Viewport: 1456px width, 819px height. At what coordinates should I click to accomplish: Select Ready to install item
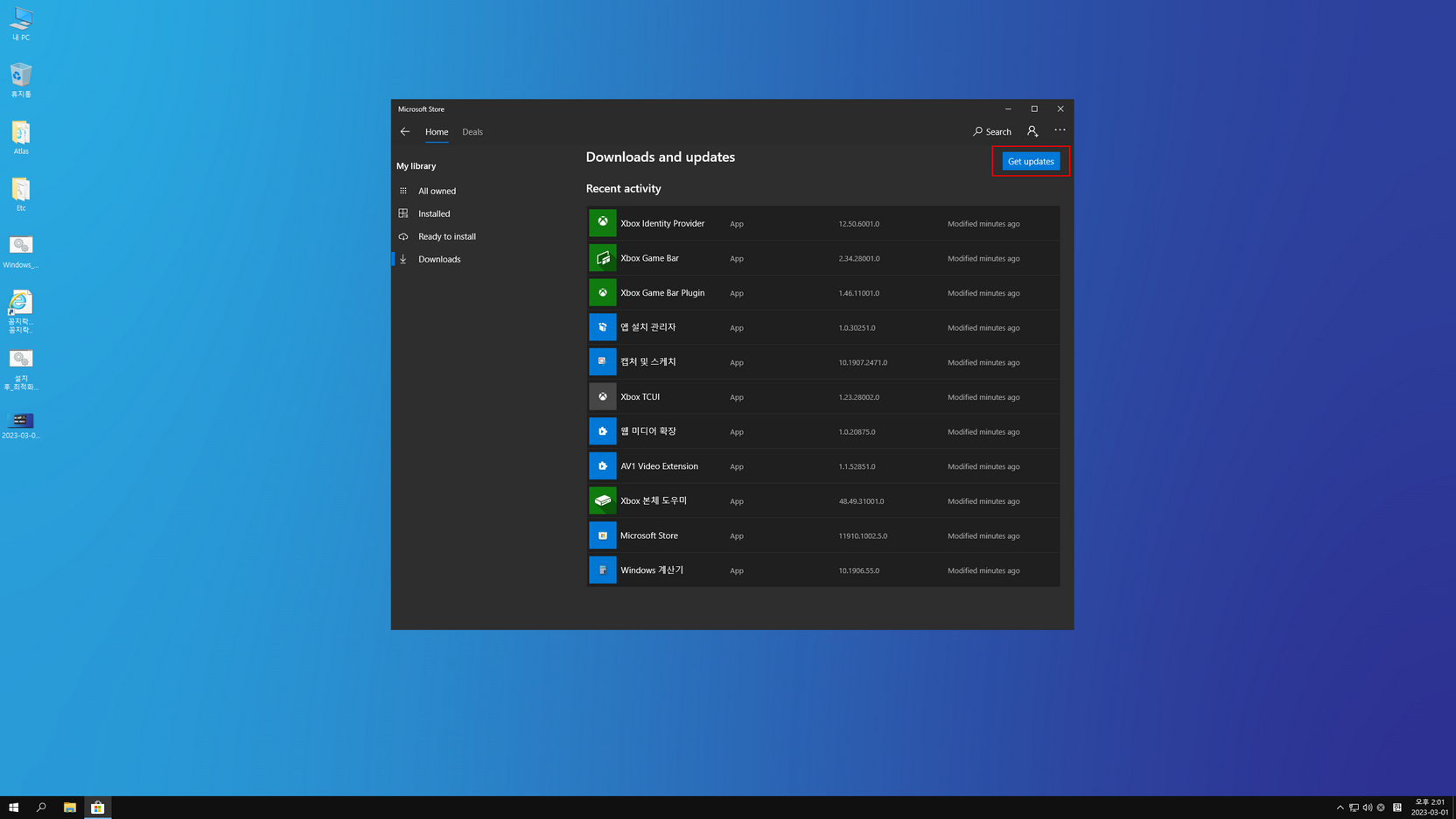446,236
